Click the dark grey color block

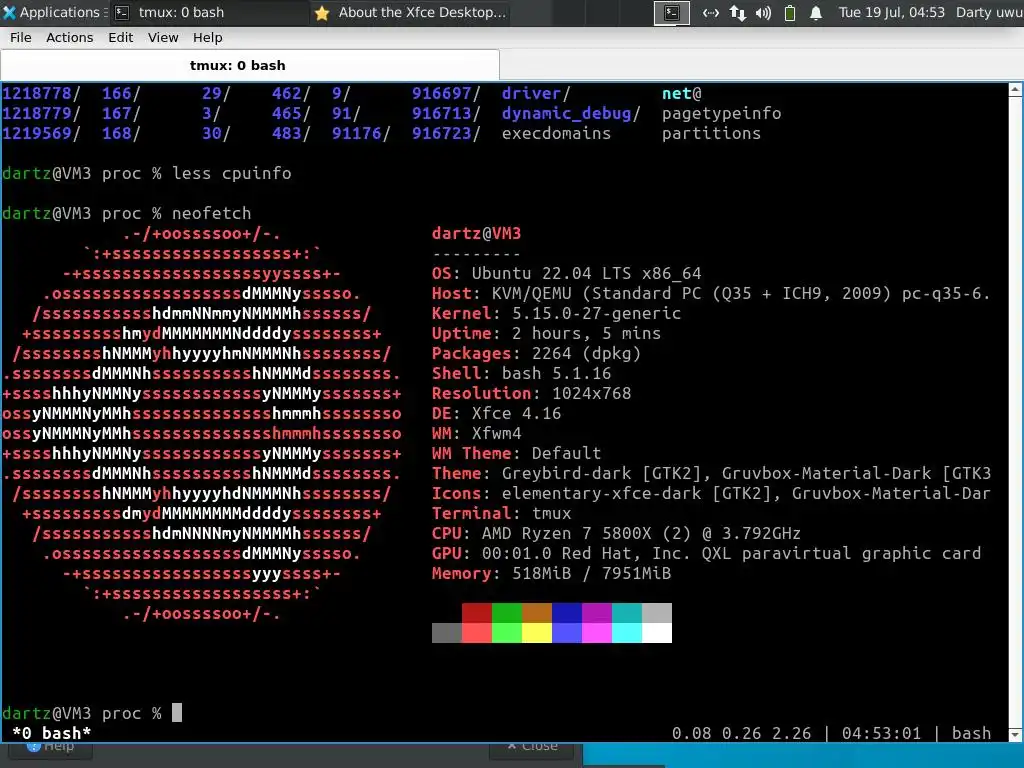click(447, 633)
